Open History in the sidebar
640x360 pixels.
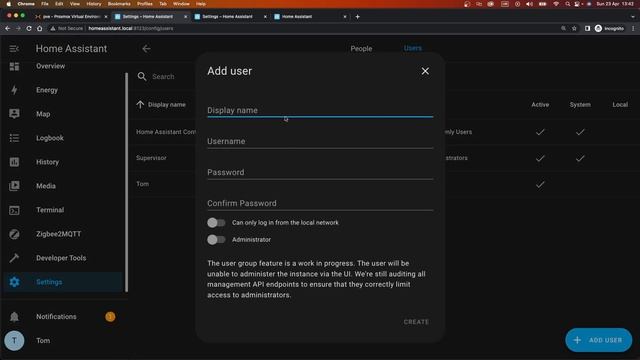[63, 162]
